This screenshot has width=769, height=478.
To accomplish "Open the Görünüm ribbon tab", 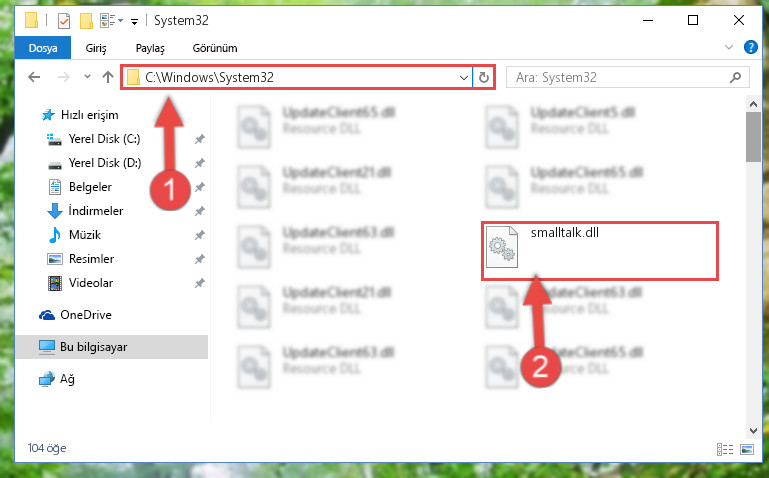I will (x=215, y=48).
